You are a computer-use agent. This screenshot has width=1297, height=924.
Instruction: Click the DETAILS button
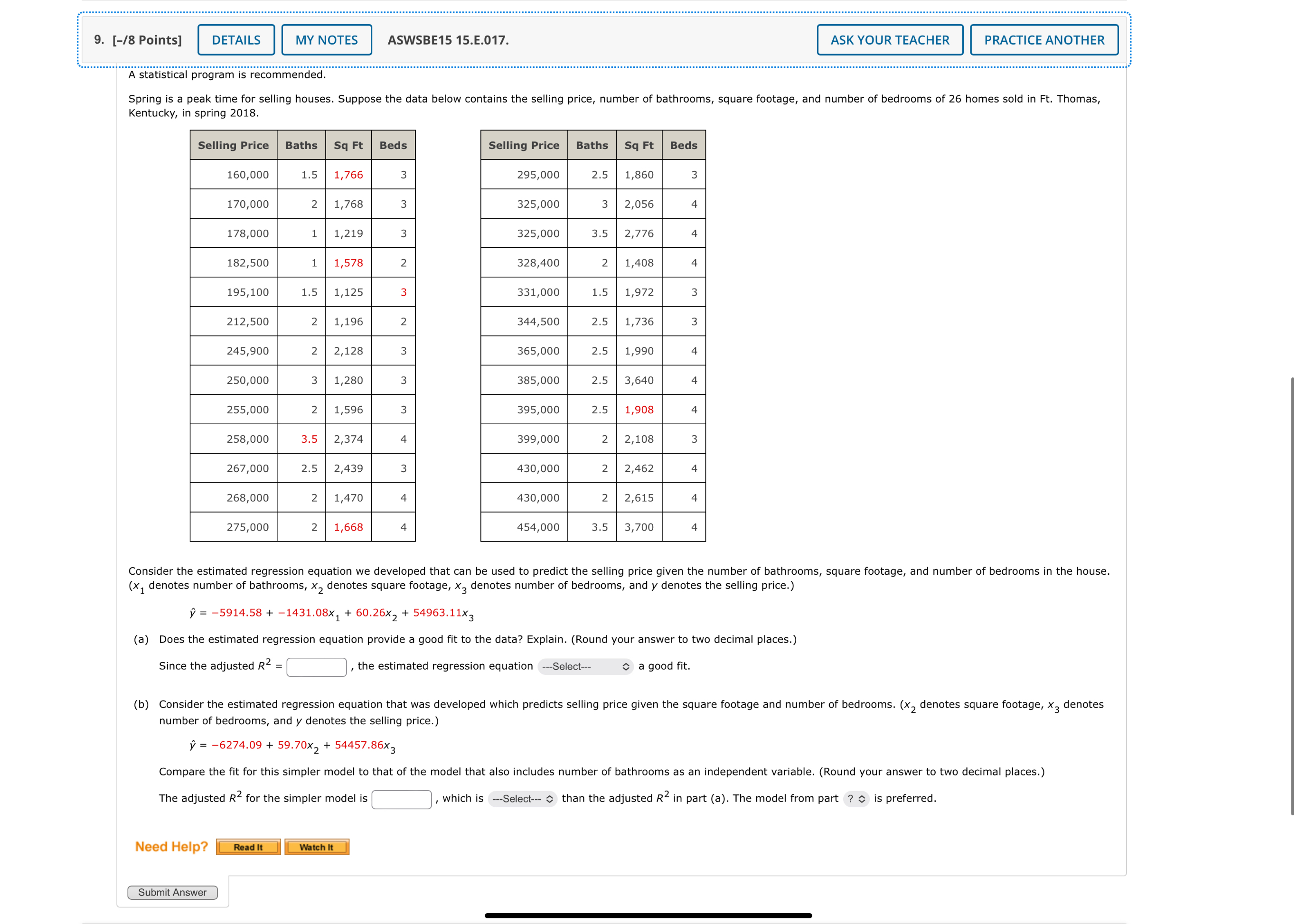[235, 39]
